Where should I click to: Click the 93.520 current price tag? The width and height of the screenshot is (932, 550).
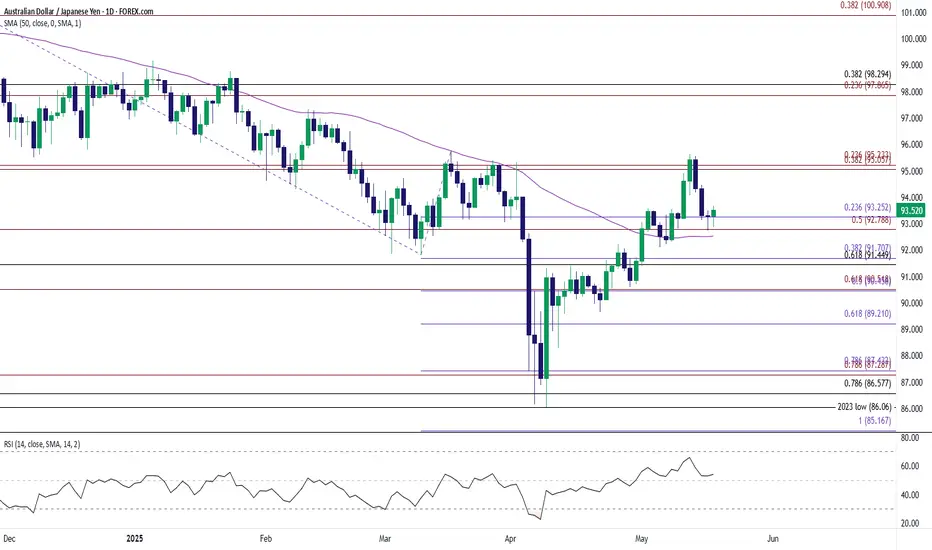912,210
